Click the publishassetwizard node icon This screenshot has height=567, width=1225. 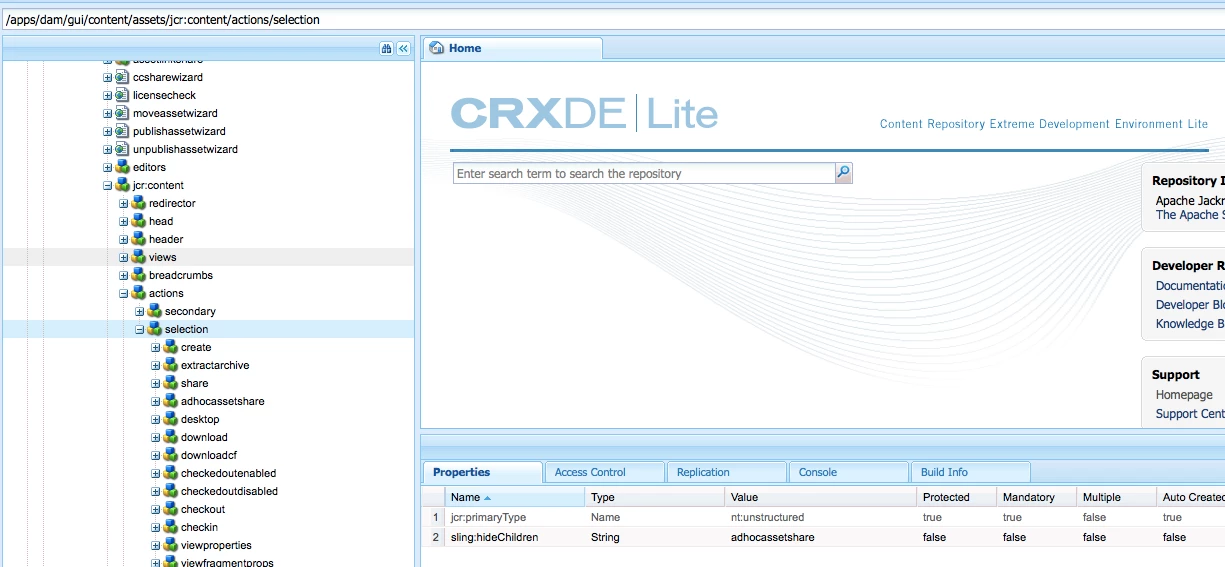tap(122, 131)
